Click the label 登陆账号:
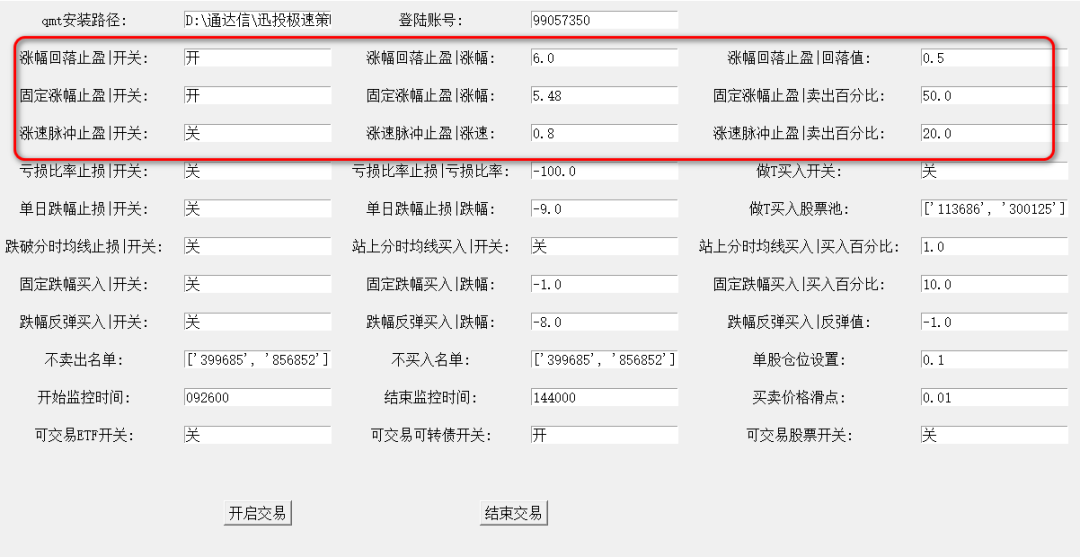Viewport: 1080px width, 557px height. pyautogui.click(x=430, y=21)
